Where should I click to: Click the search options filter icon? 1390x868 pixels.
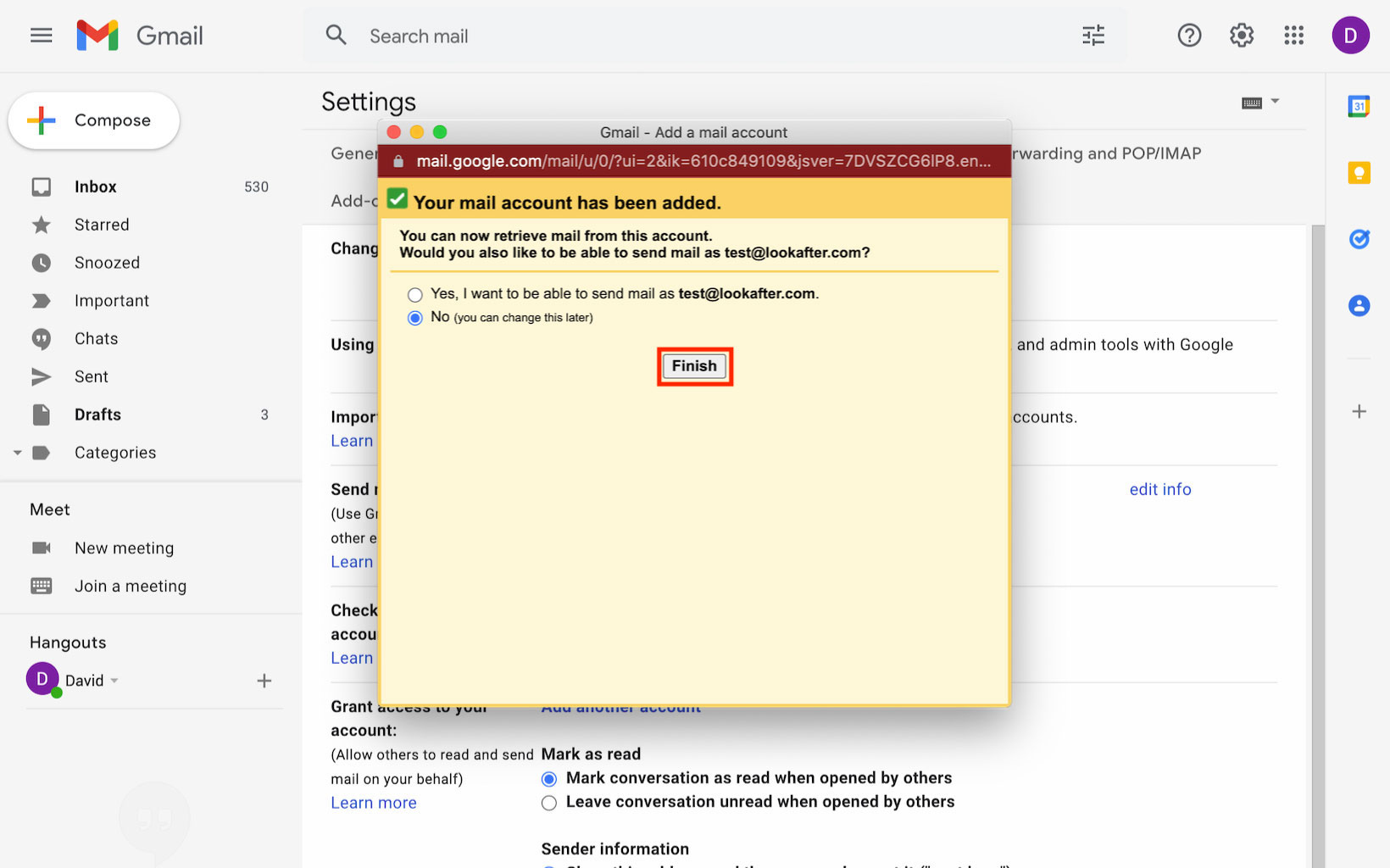point(1093,36)
